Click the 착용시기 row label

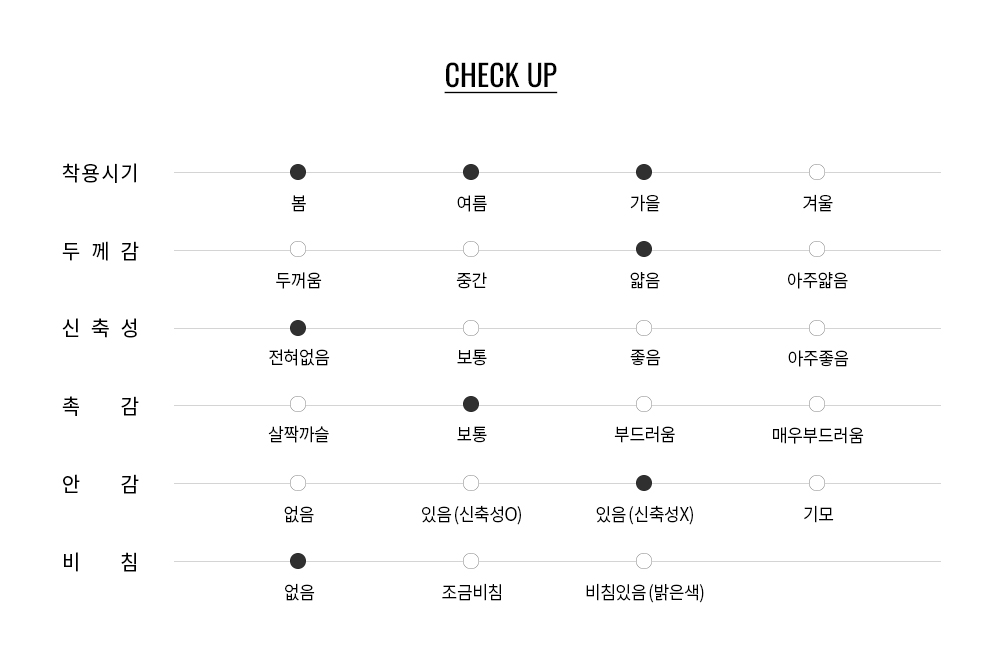tap(100, 173)
